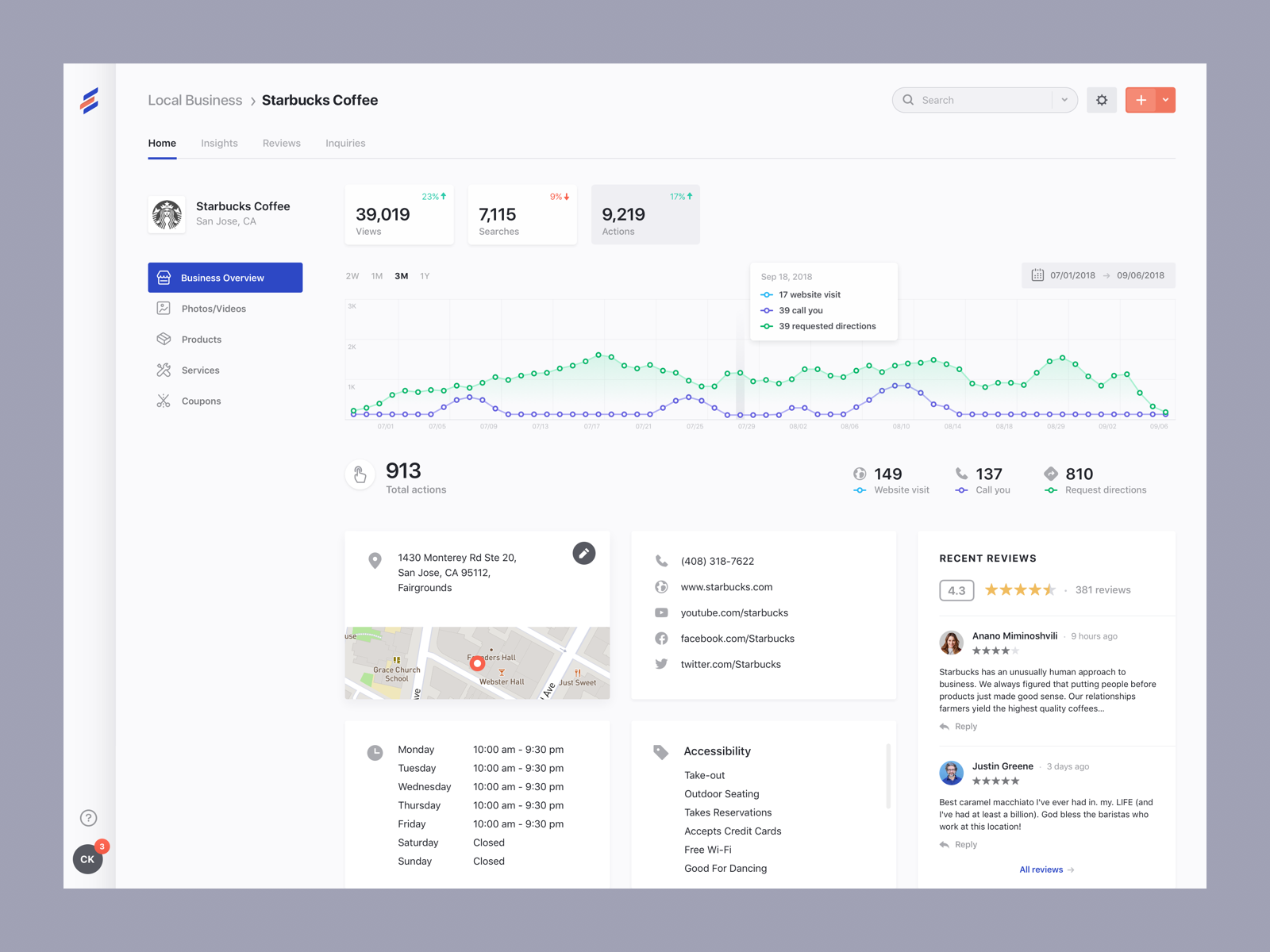Click the orange plus add button

[1141, 100]
